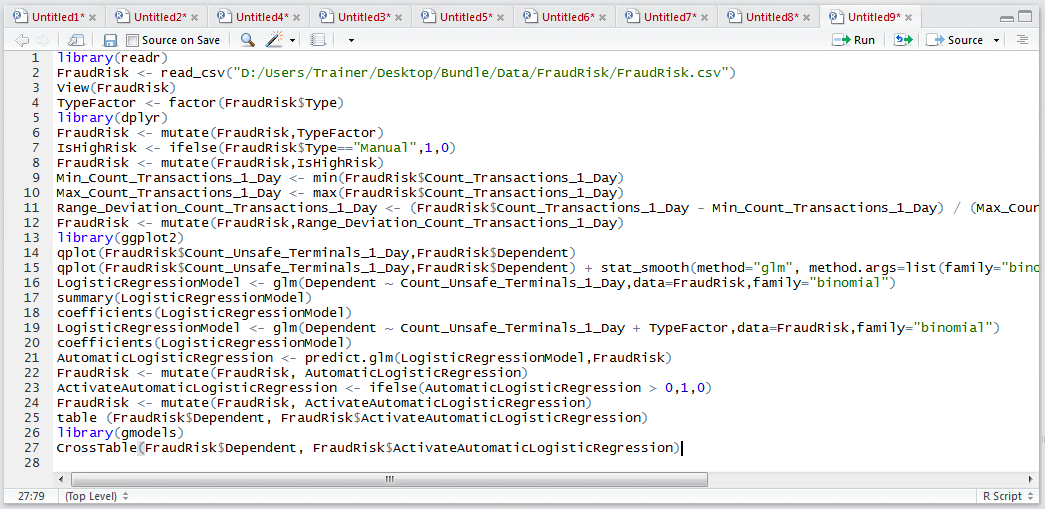Click CrossTable call on line 27
1045x509 pixels.
(369, 448)
